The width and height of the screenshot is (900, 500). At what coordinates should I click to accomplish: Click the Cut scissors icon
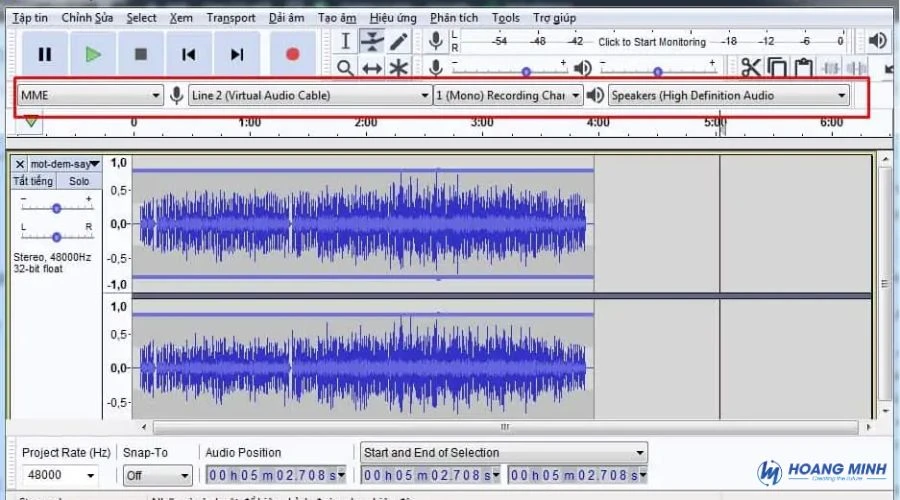750,68
